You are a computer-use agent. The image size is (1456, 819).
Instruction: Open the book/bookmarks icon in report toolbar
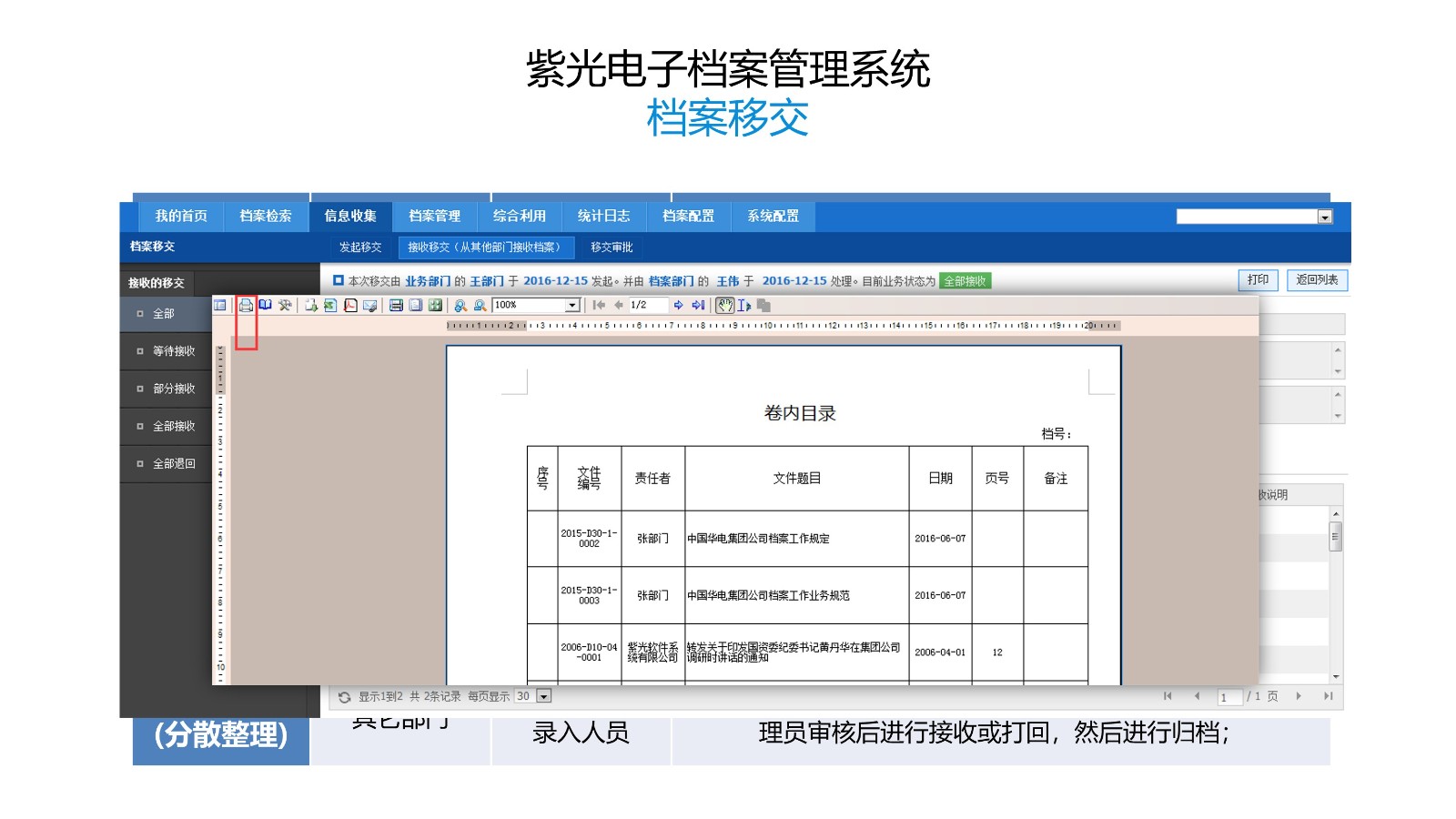(x=265, y=306)
